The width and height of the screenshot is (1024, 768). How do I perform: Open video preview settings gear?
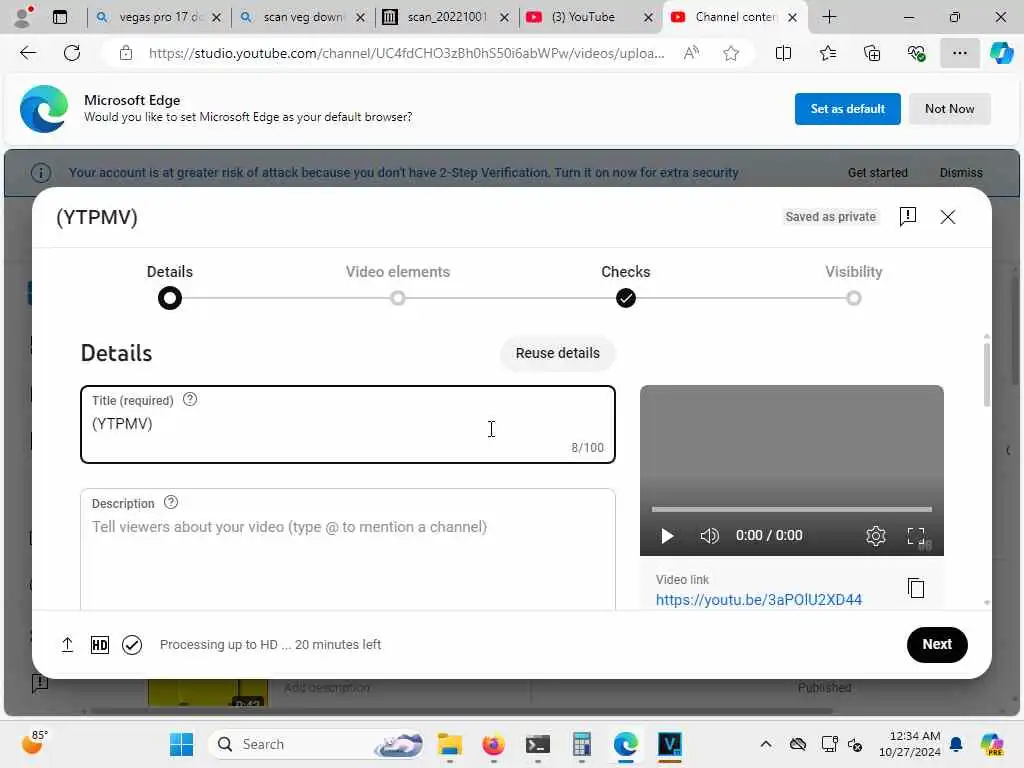(876, 536)
